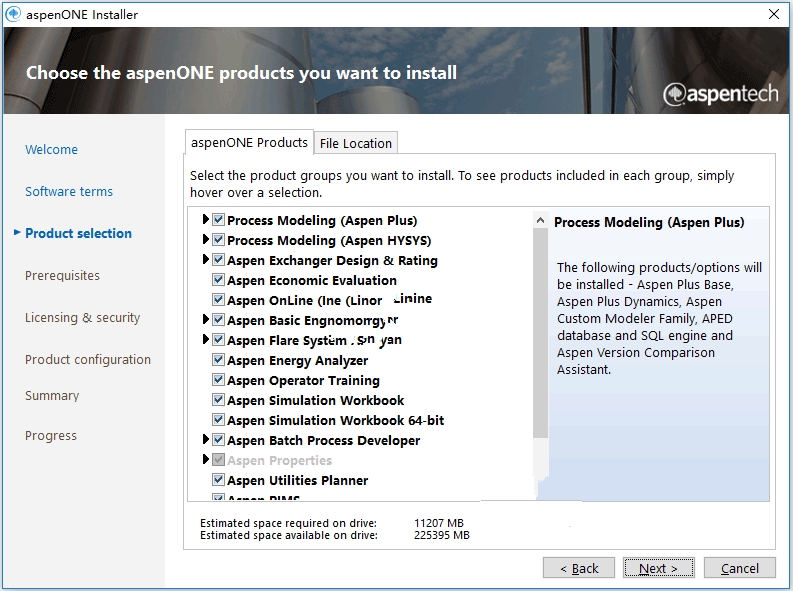Select Aspen Economic Evaluation row text
This screenshot has height=591, width=793.
coord(312,280)
